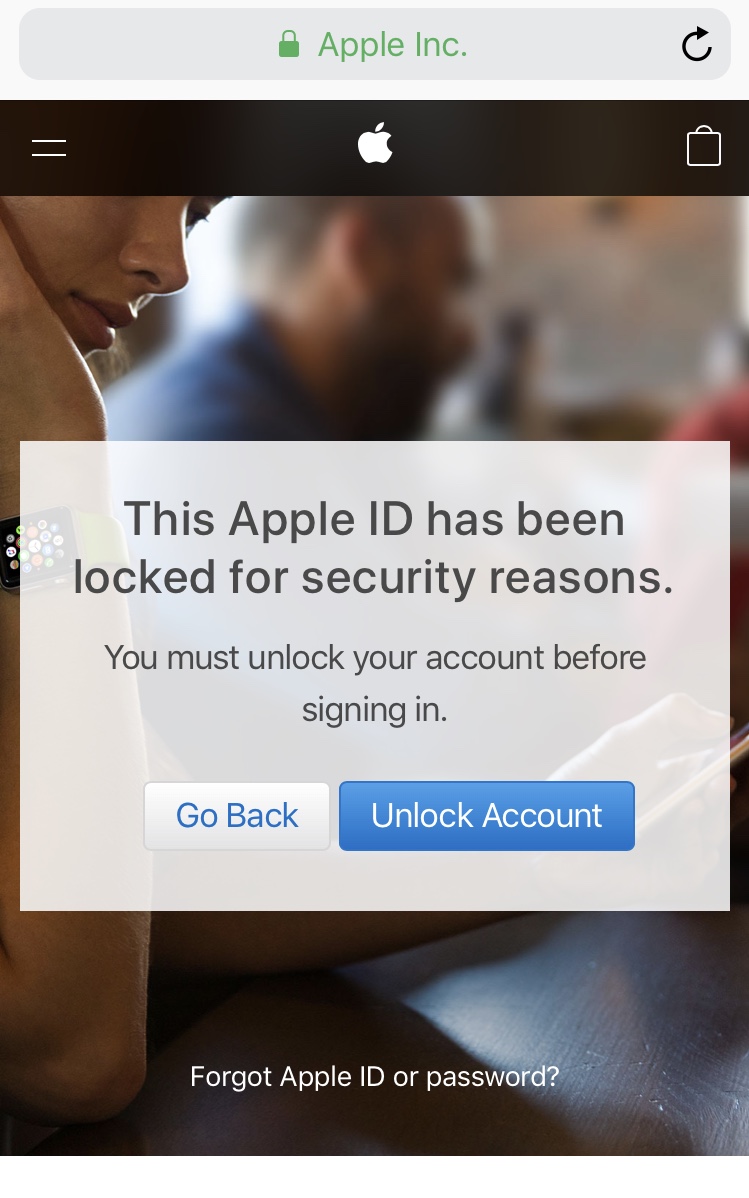
Task: View cart by tapping the bag icon
Action: (704, 146)
